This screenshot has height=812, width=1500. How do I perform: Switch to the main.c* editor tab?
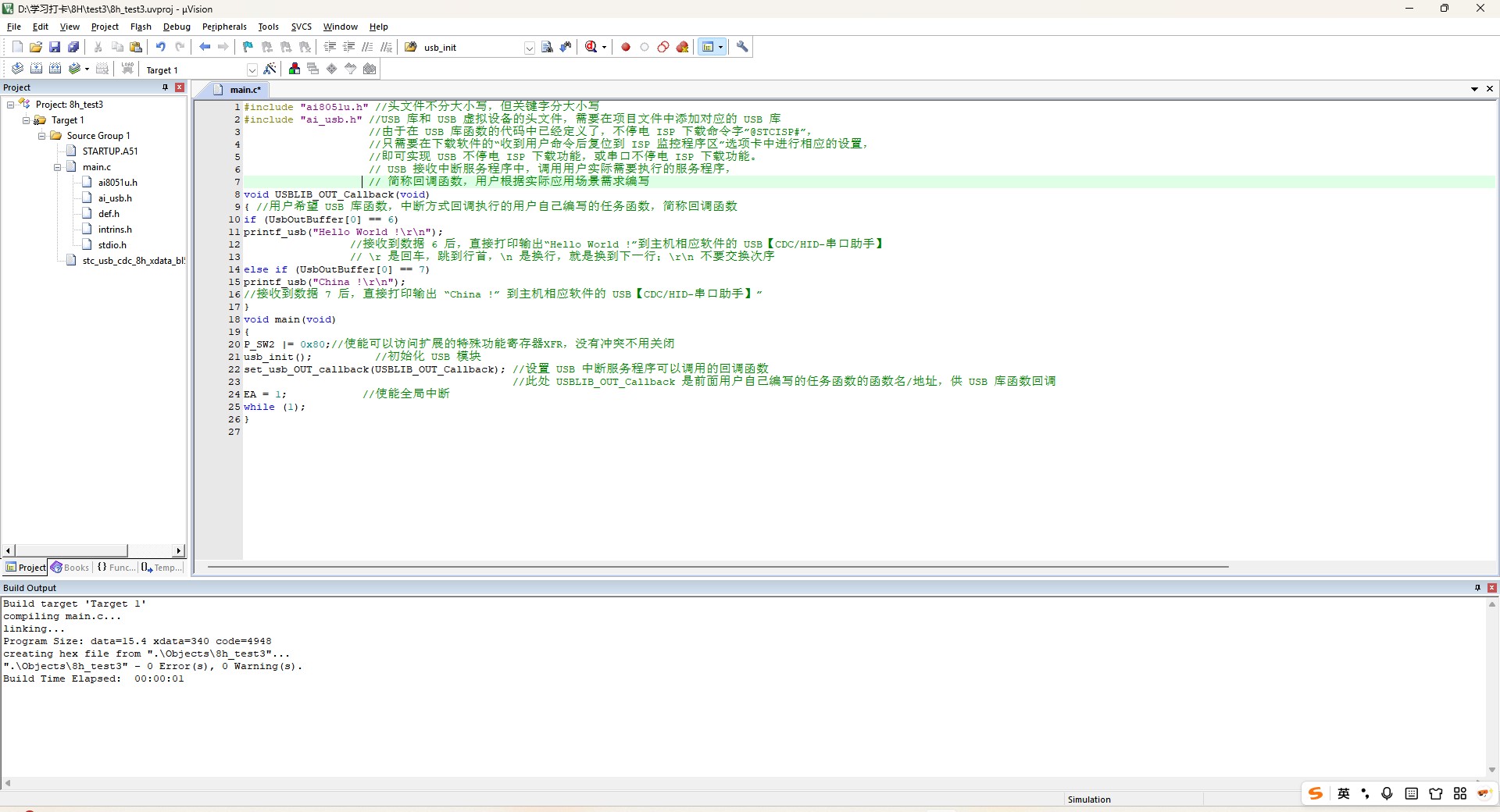point(237,90)
